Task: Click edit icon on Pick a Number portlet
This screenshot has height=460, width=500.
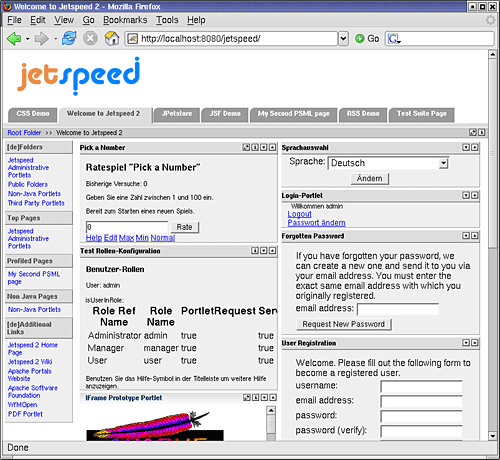Action: coord(246,147)
